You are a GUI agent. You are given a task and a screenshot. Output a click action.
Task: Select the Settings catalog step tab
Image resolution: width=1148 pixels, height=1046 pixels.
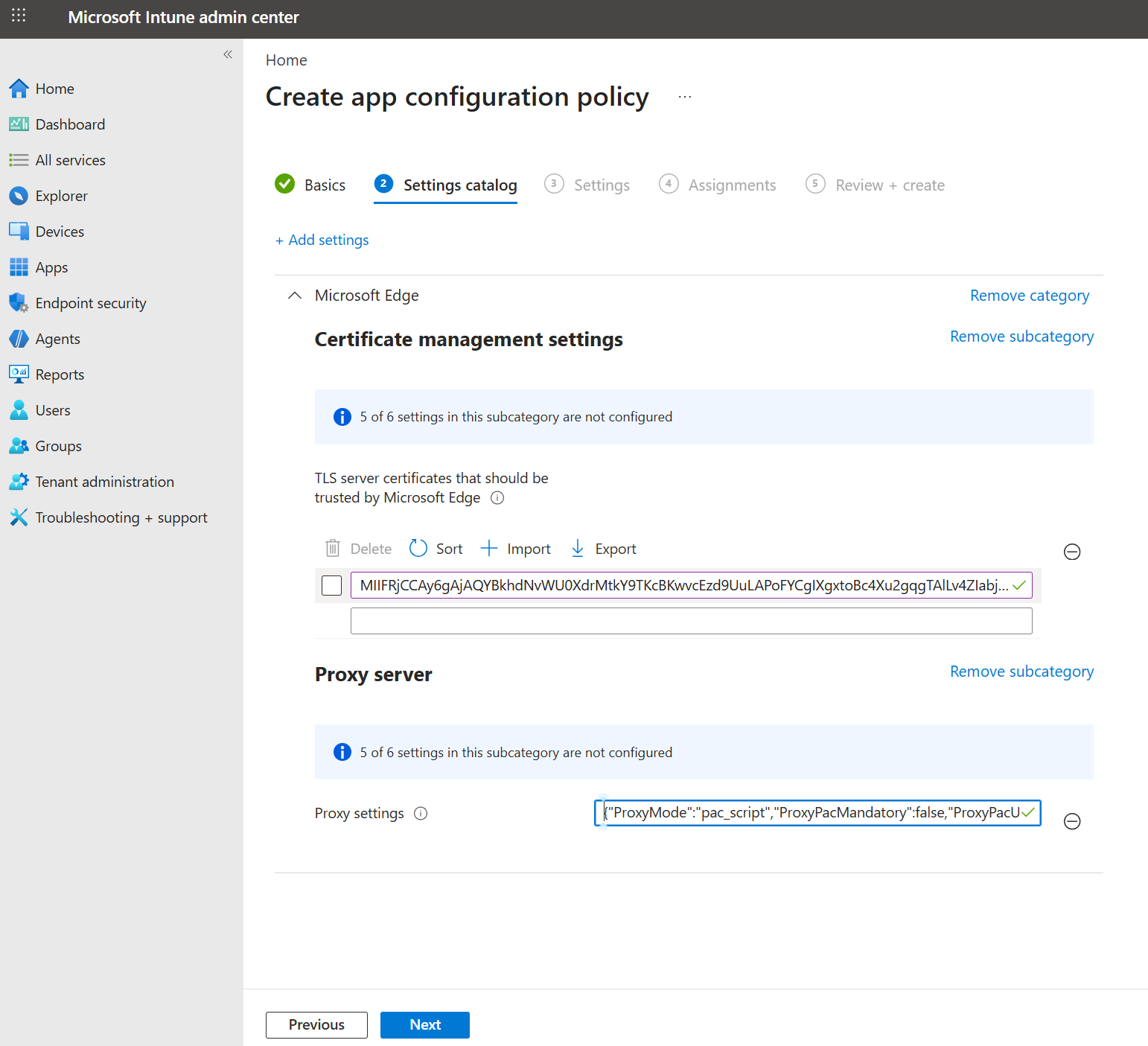445,185
